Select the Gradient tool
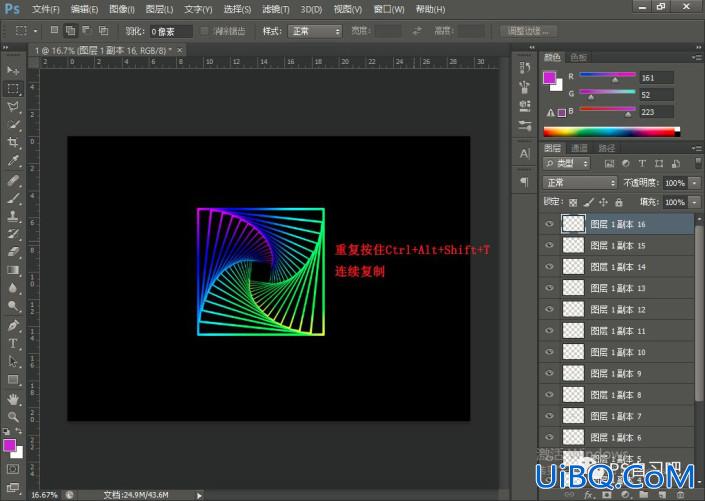 point(13,270)
